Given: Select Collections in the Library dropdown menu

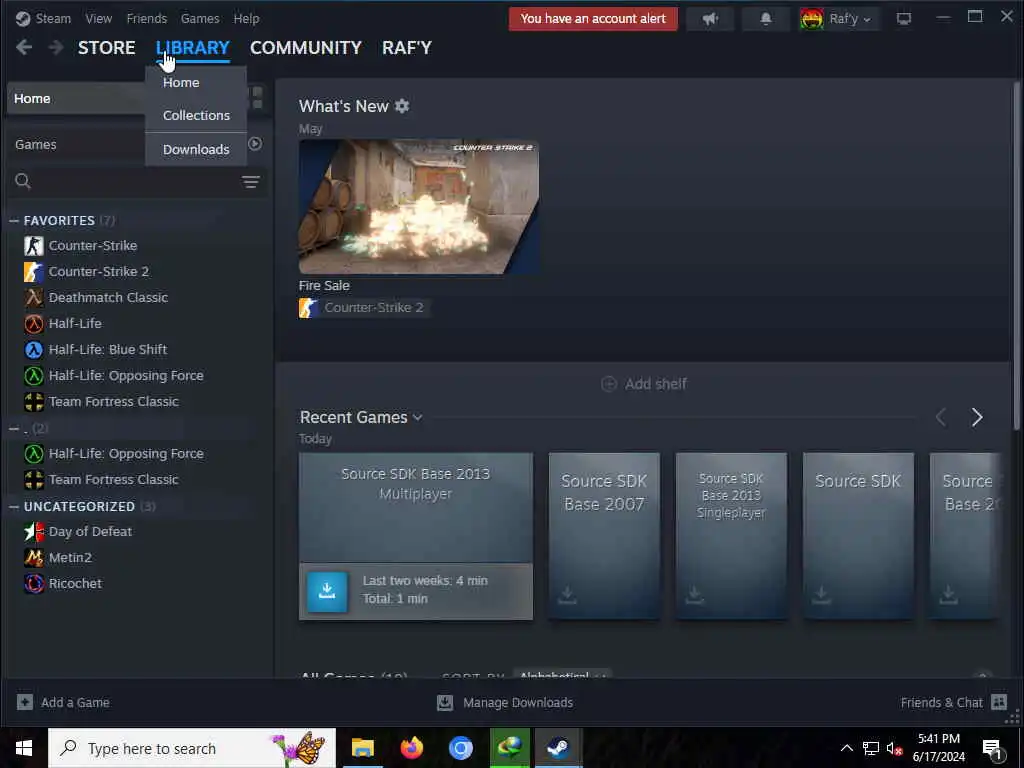Looking at the screenshot, I should point(196,115).
